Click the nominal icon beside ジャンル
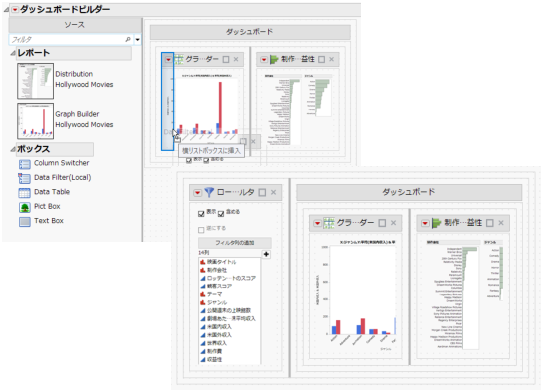The width and height of the screenshot is (544, 392). (203, 302)
